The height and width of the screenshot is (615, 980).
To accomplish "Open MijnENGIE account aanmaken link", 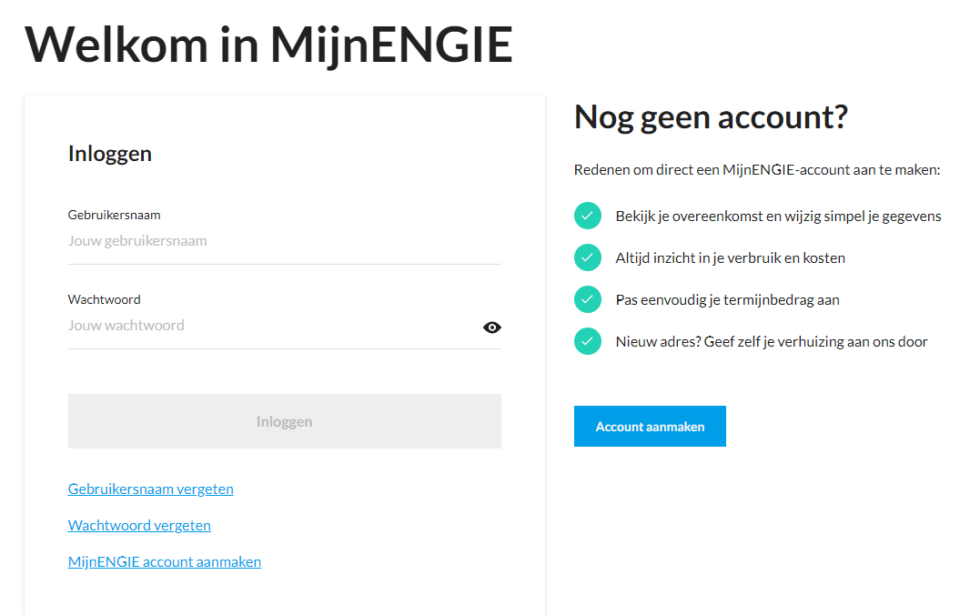I will point(164,561).
